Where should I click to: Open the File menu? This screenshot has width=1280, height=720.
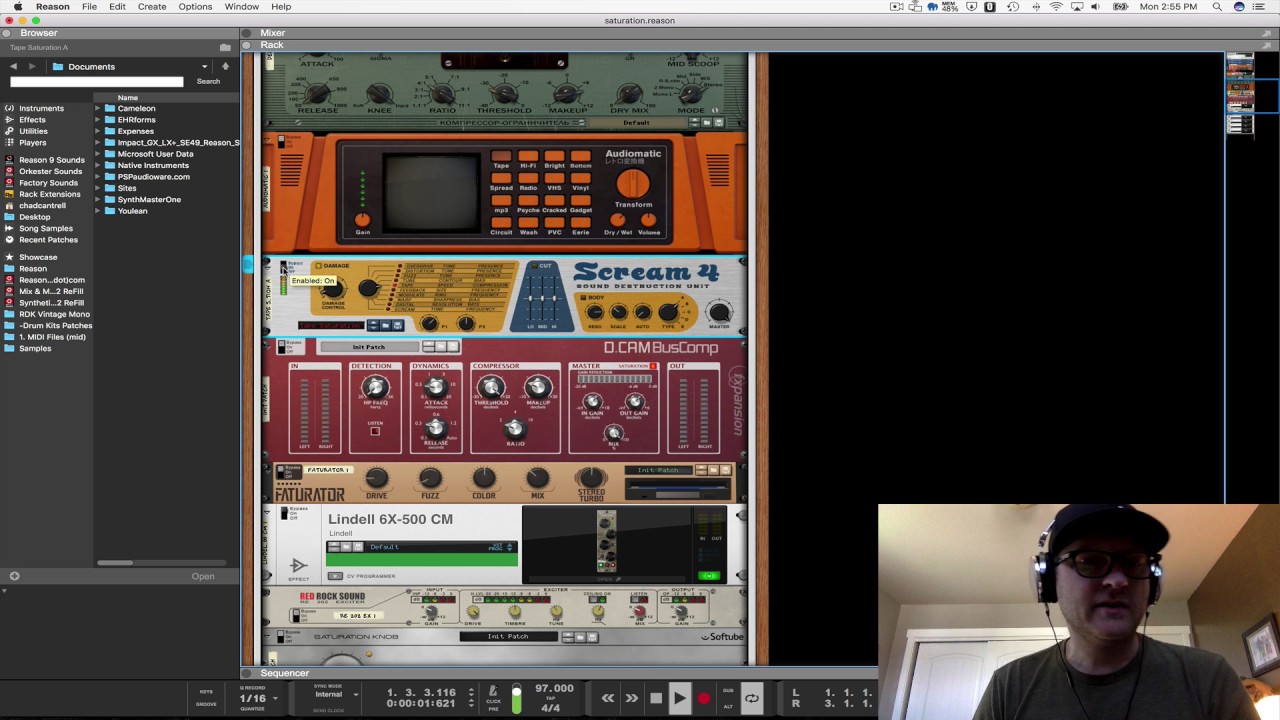click(89, 7)
